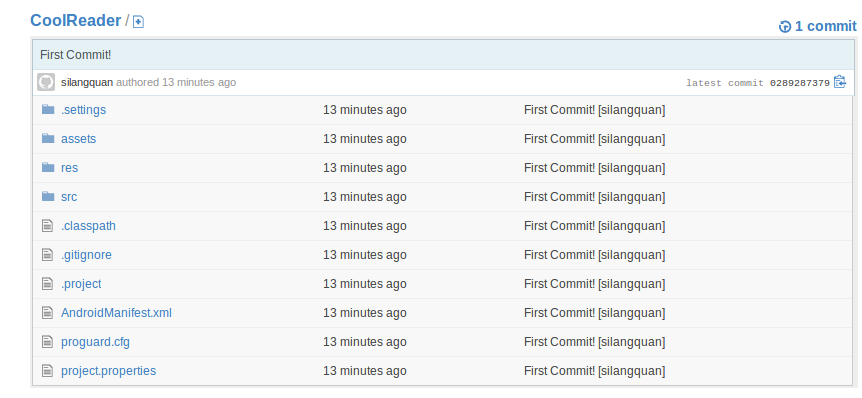Open the assets row First Commit! message

pos(594,139)
